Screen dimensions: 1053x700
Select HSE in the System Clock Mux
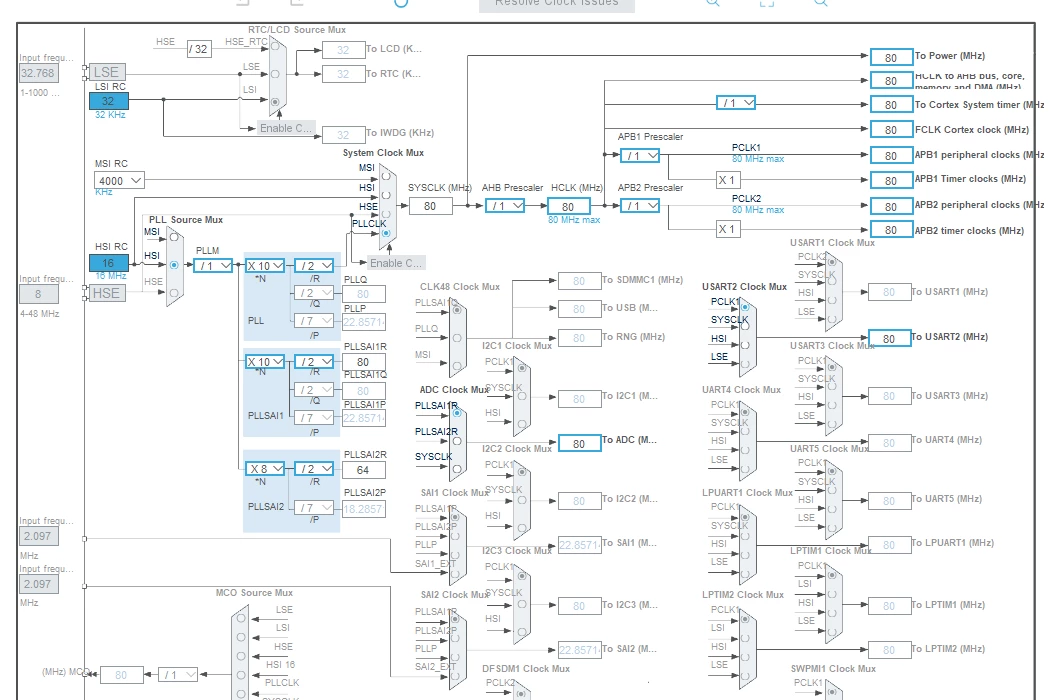point(385,214)
